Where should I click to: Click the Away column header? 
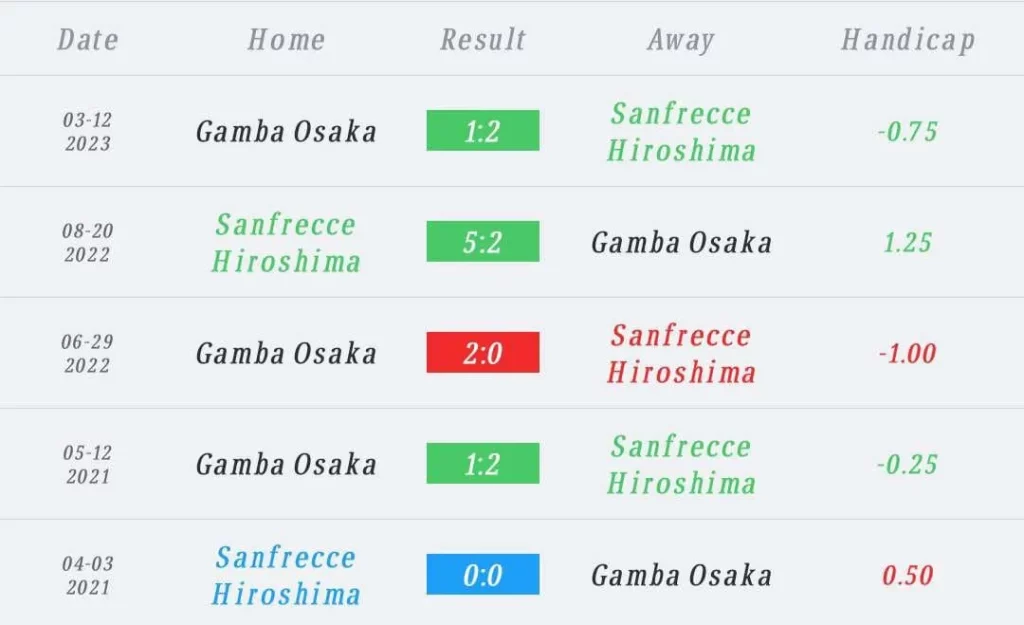coord(680,40)
